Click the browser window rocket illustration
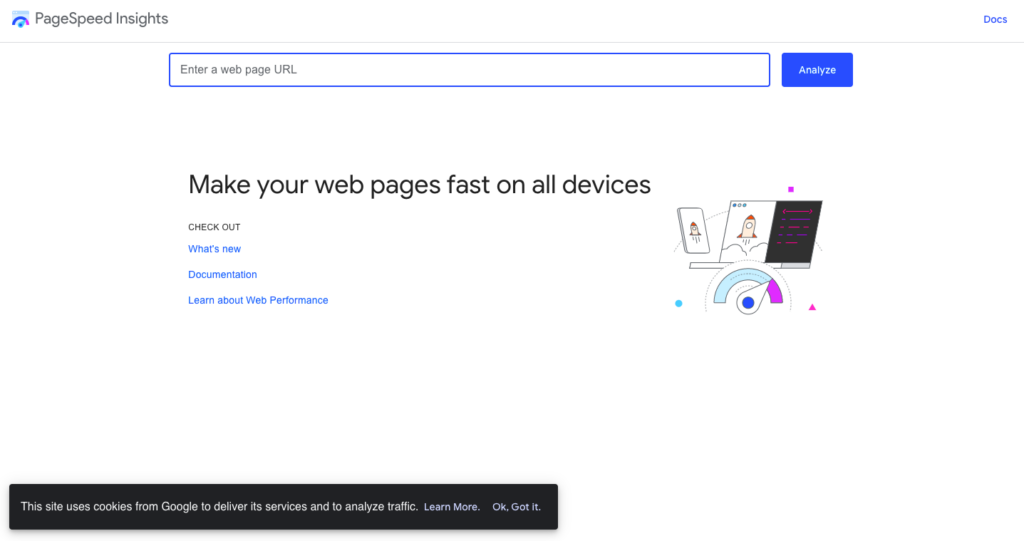Screen dimensions: 1024x541 (x=748, y=230)
